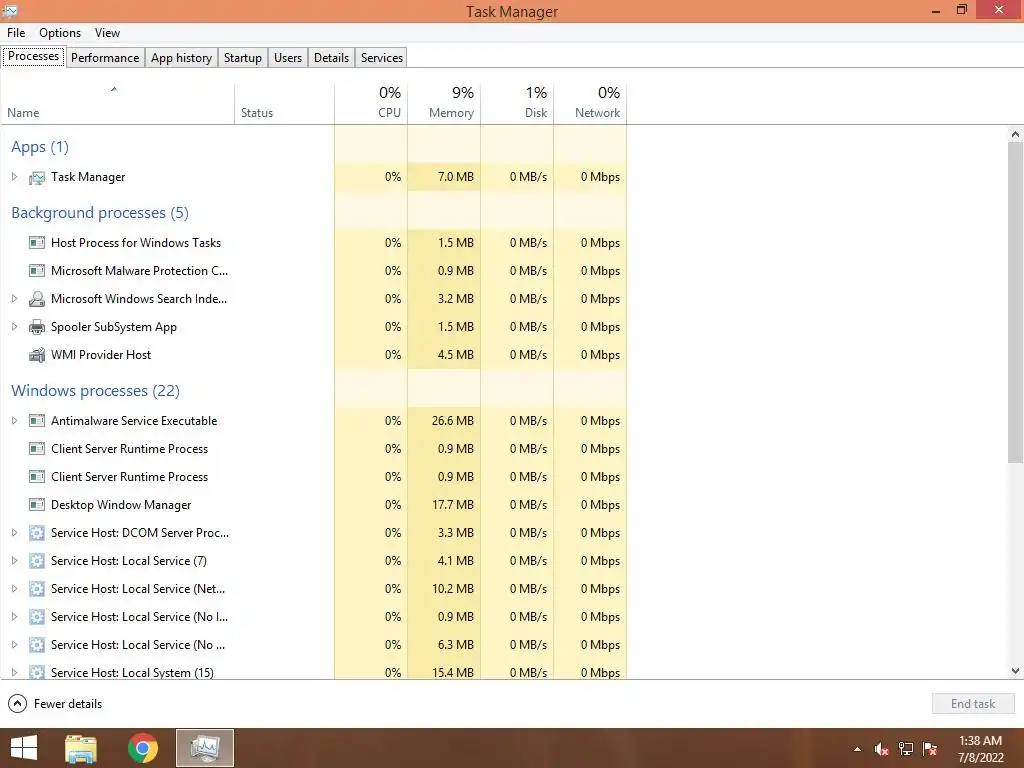Click the Desktop Window Manager icon
Viewport: 1024px width, 768px height.
[x=37, y=505]
